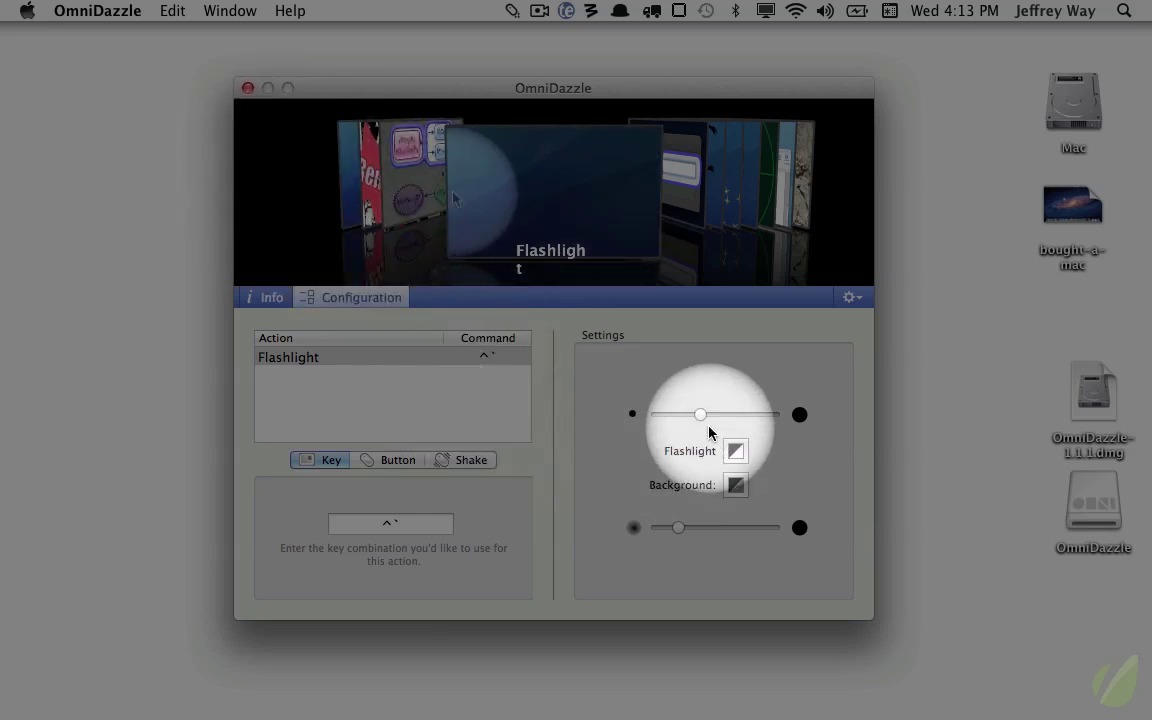
Task: Click the truck icon in menu bar
Action: [651, 11]
